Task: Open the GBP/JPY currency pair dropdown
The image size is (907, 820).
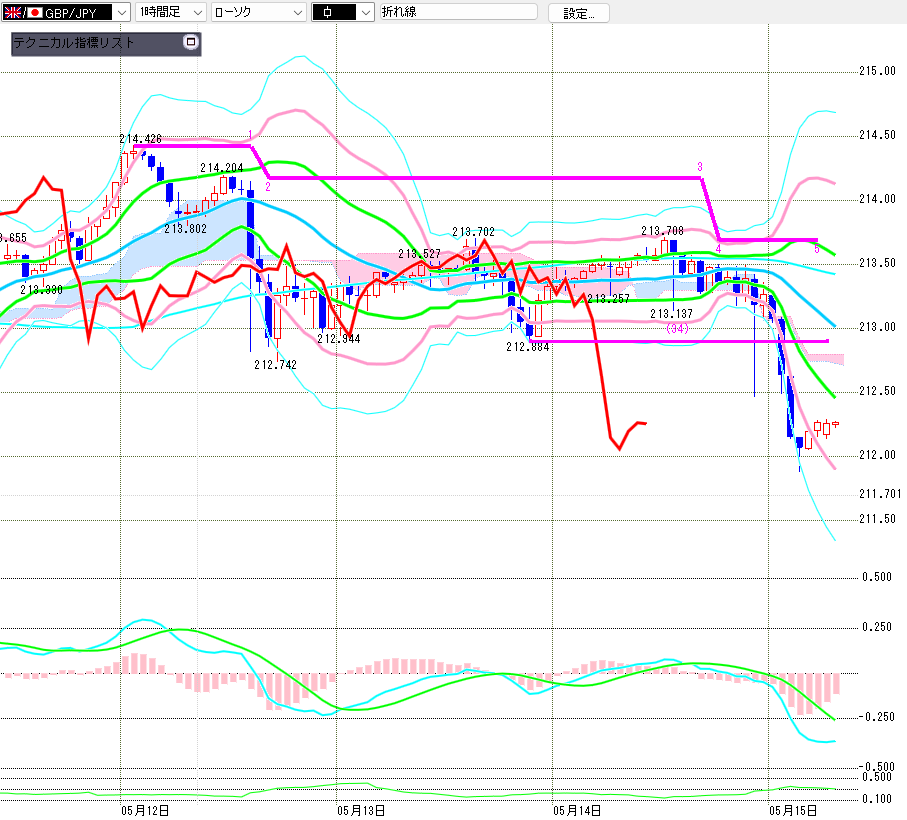Action: pyautogui.click(x=65, y=12)
